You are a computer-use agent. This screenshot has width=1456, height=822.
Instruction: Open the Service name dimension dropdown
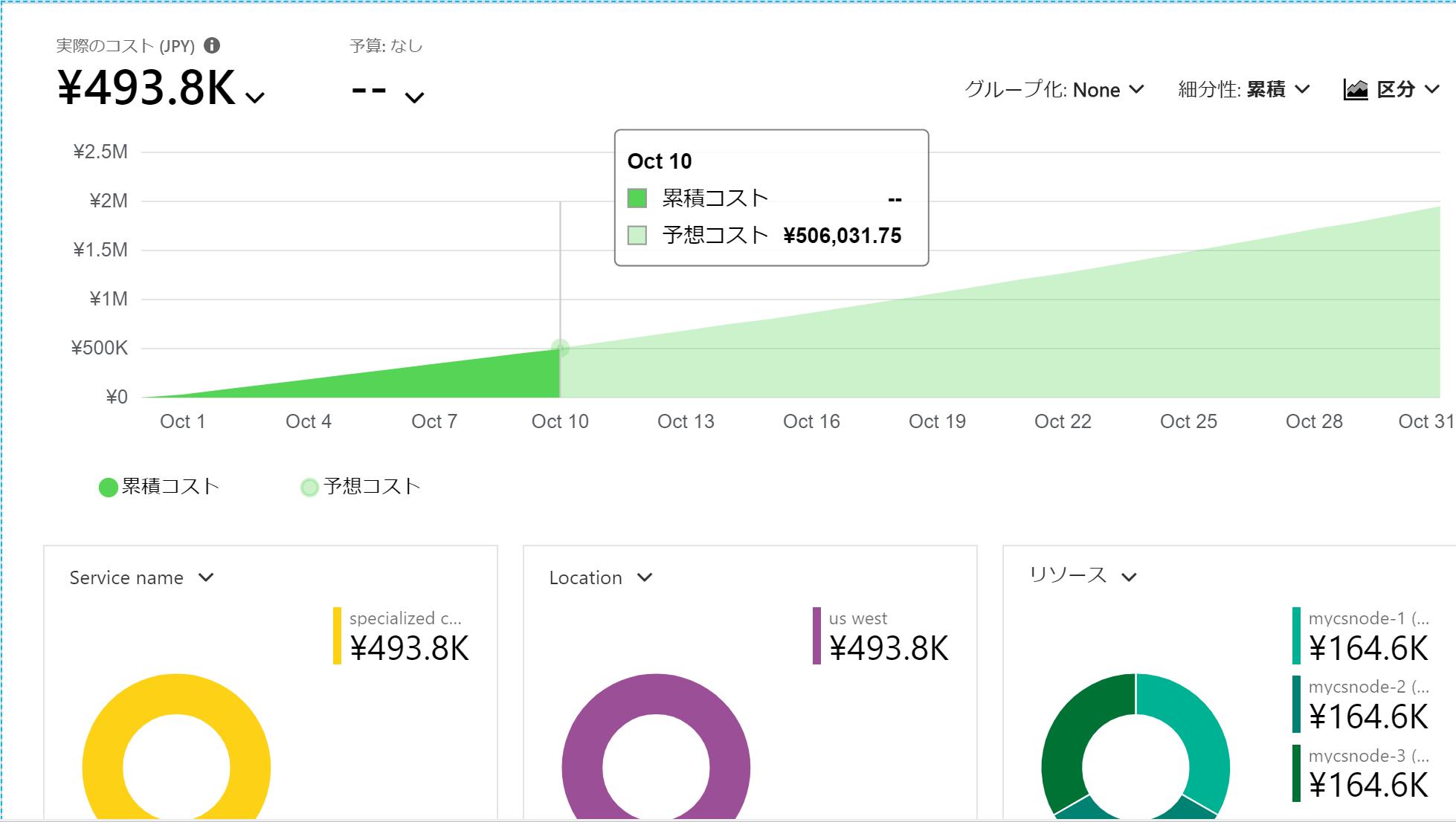click(207, 577)
